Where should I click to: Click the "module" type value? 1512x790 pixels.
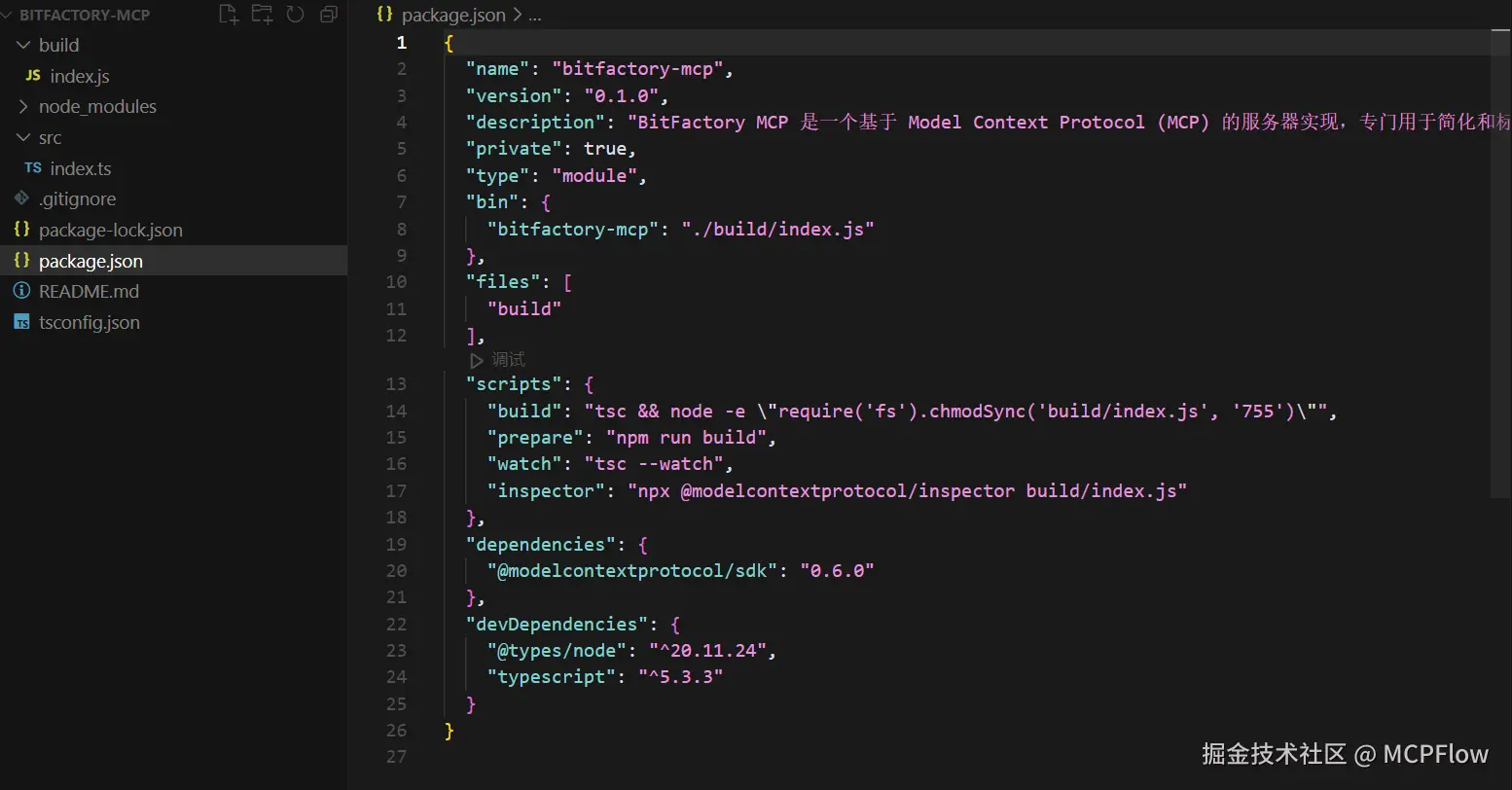tap(594, 175)
